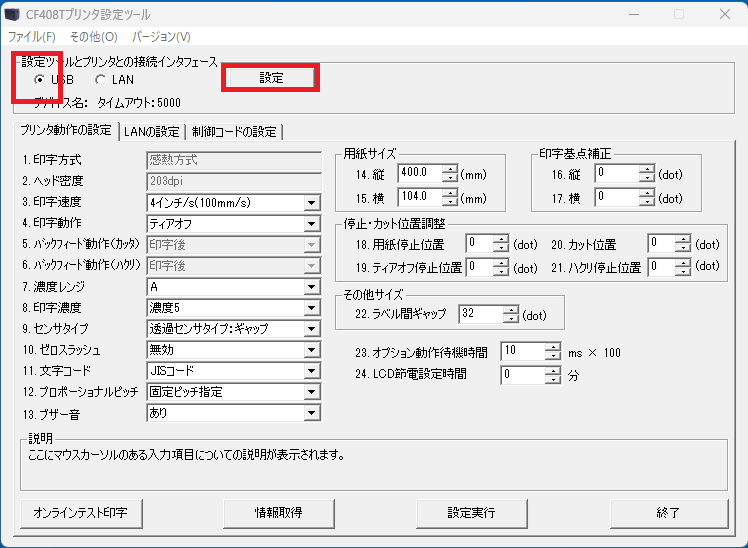748x548 pixels.
Task: Click the 用紙サイズ 縦 field showing 400.0
Action: (420, 173)
